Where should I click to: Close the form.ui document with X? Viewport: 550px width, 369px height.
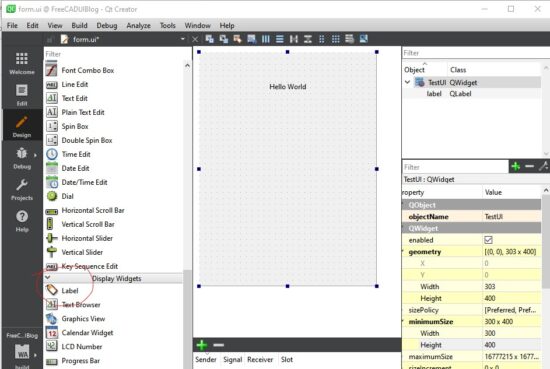(x=195, y=39)
